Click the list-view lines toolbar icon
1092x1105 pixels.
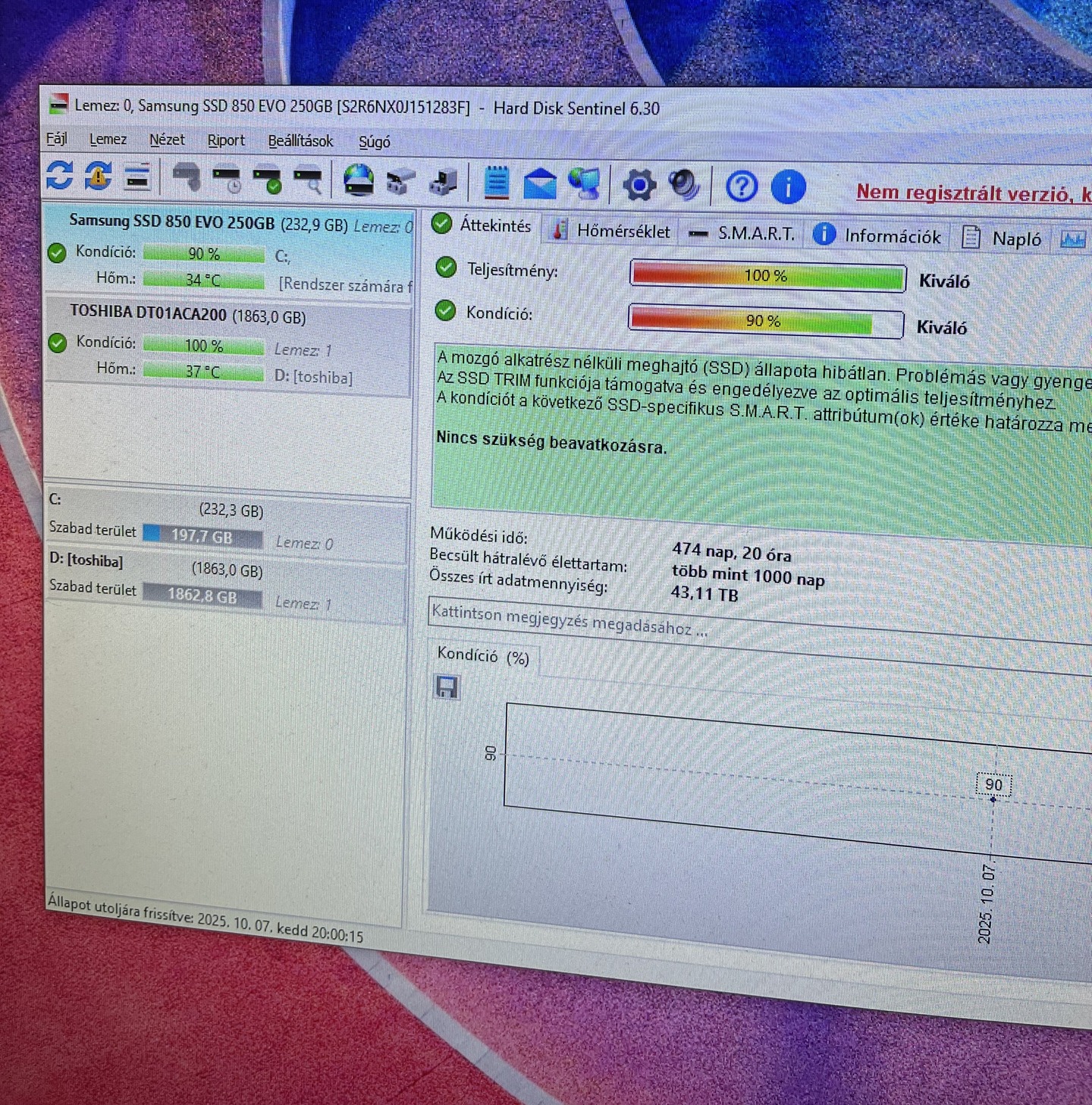pyautogui.click(x=137, y=177)
